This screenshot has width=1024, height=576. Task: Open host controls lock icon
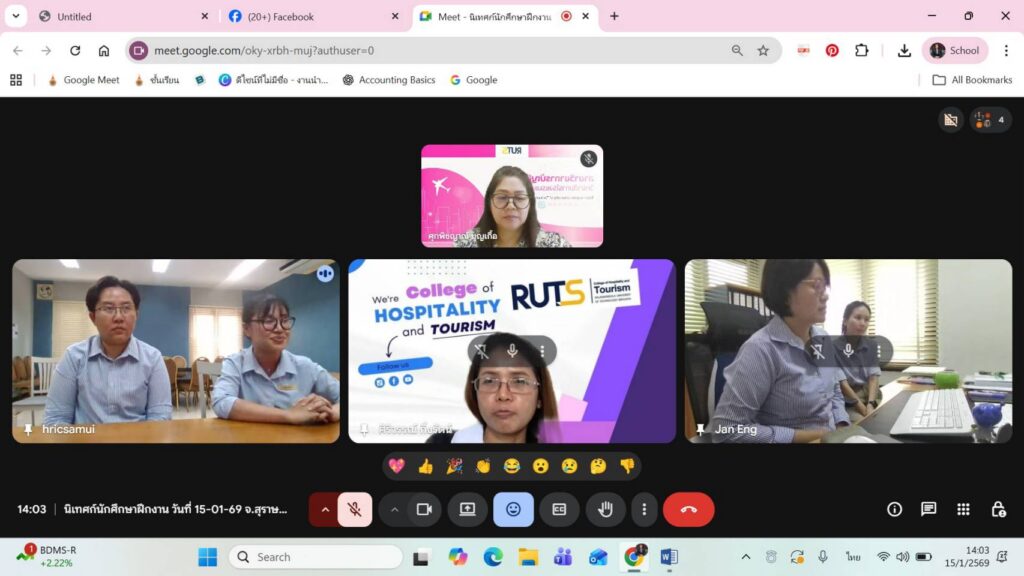(997, 509)
